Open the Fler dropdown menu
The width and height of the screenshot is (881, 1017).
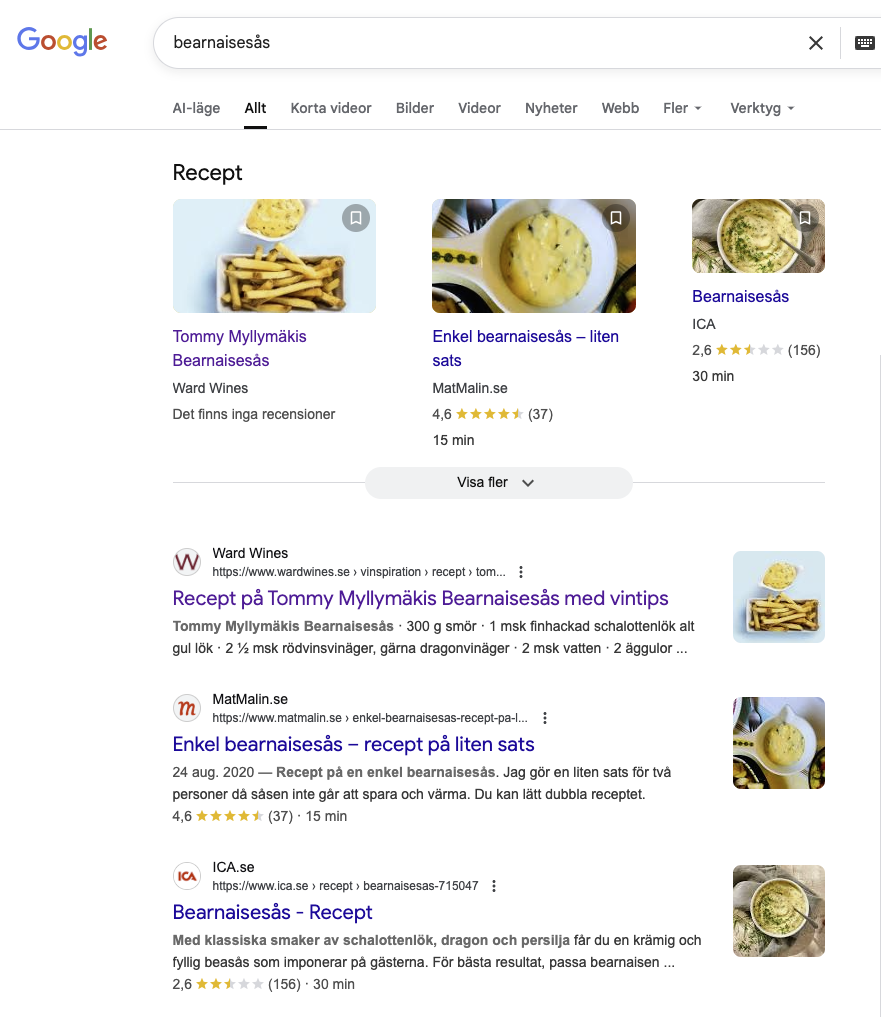pos(682,108)
